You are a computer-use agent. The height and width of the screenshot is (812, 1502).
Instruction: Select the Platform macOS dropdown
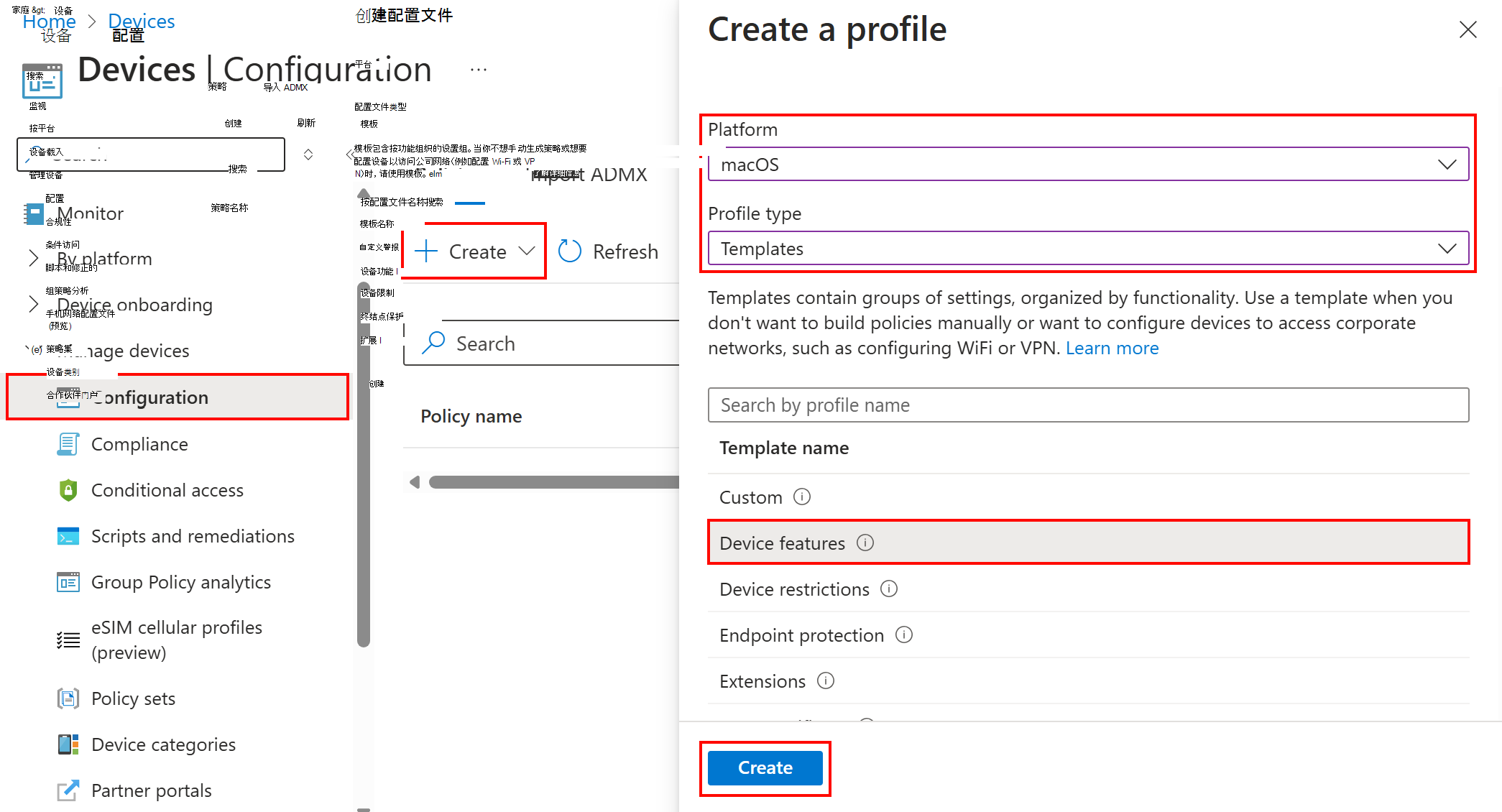1090,164
